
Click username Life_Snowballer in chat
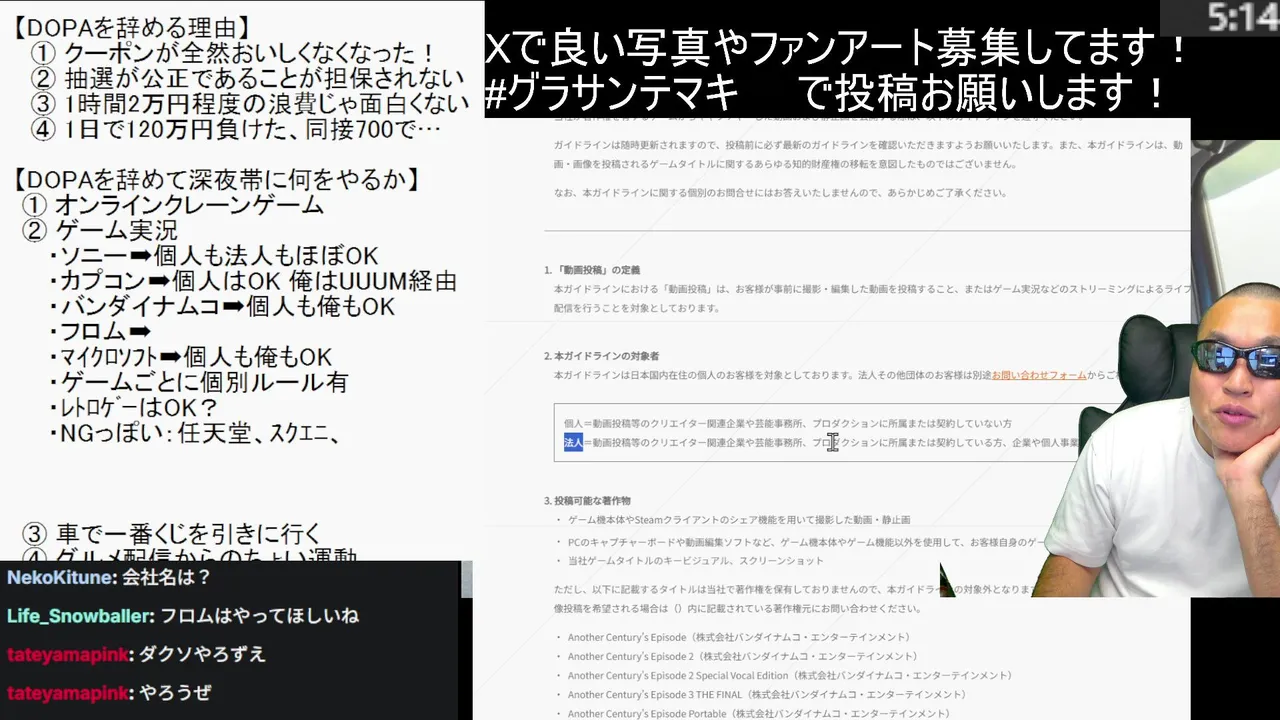click(80, 616)
